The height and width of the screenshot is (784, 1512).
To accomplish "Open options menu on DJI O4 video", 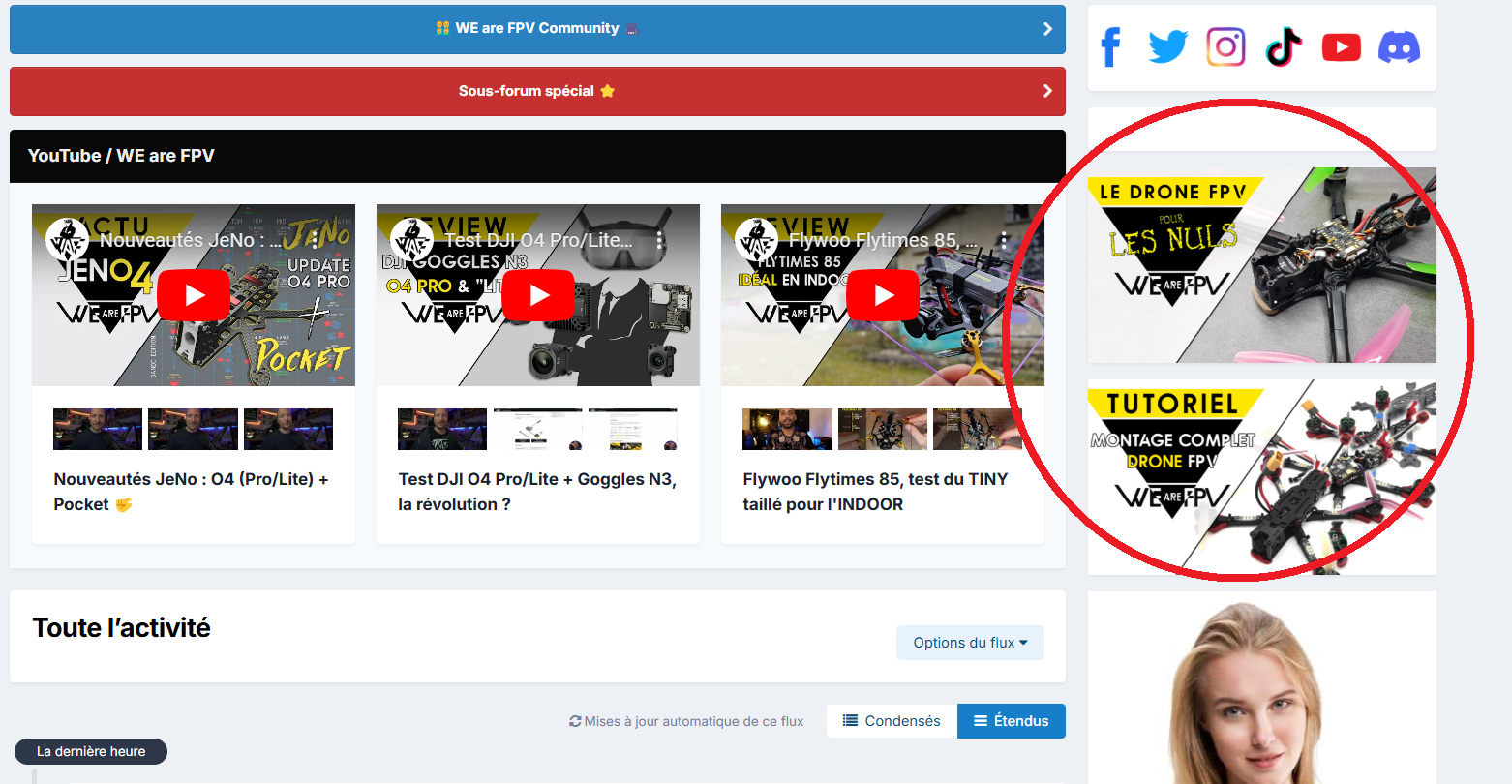I will click(660, 240).
